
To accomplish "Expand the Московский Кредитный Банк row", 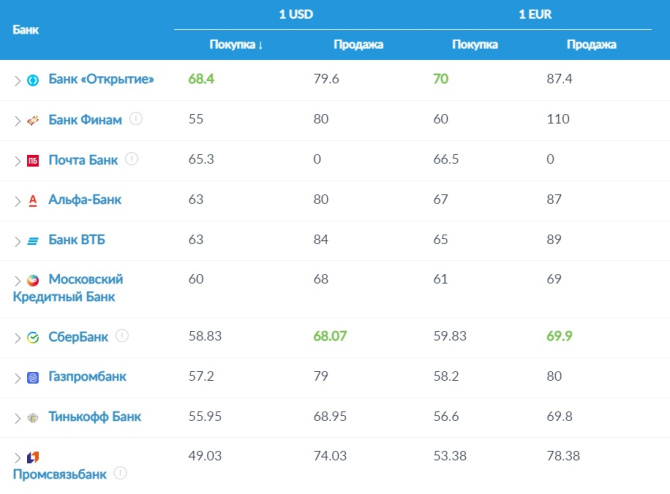I will click(x=17, y=280).
